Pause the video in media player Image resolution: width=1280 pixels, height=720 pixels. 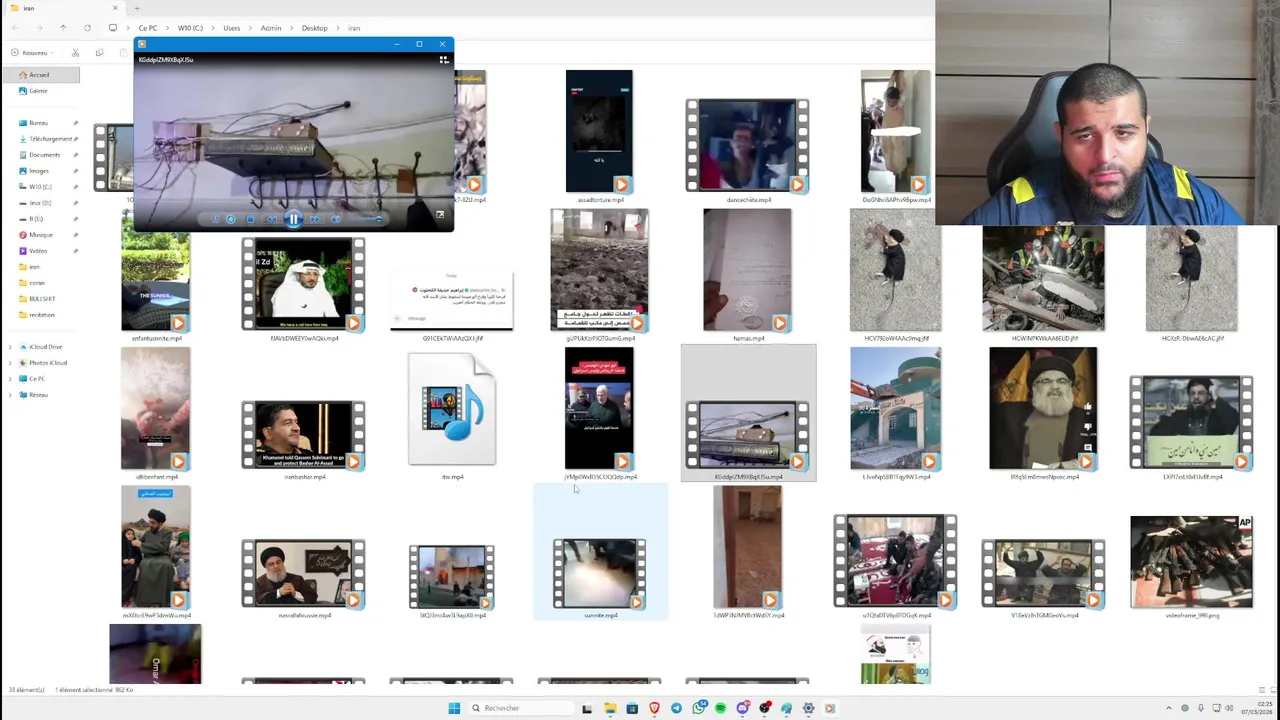(x=293, y=219)
